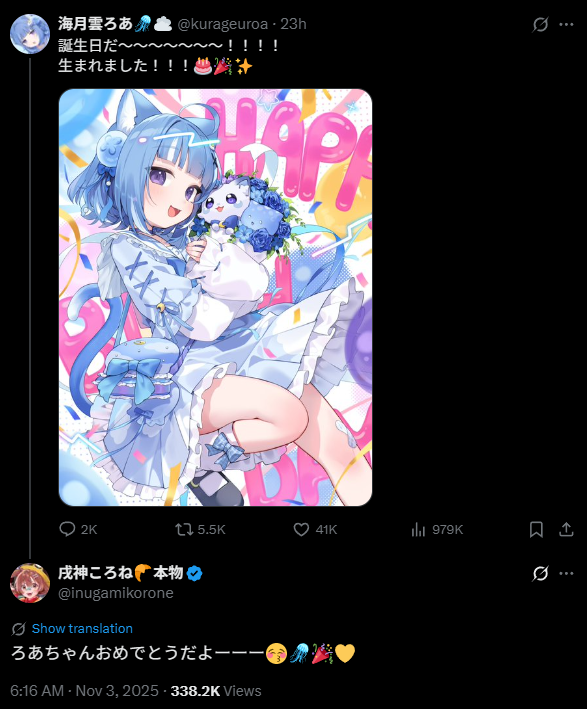Image resolution: width=587 pixels, height=709 pixels.
Task: Click the Show translation link
Action: click(82, 629)
